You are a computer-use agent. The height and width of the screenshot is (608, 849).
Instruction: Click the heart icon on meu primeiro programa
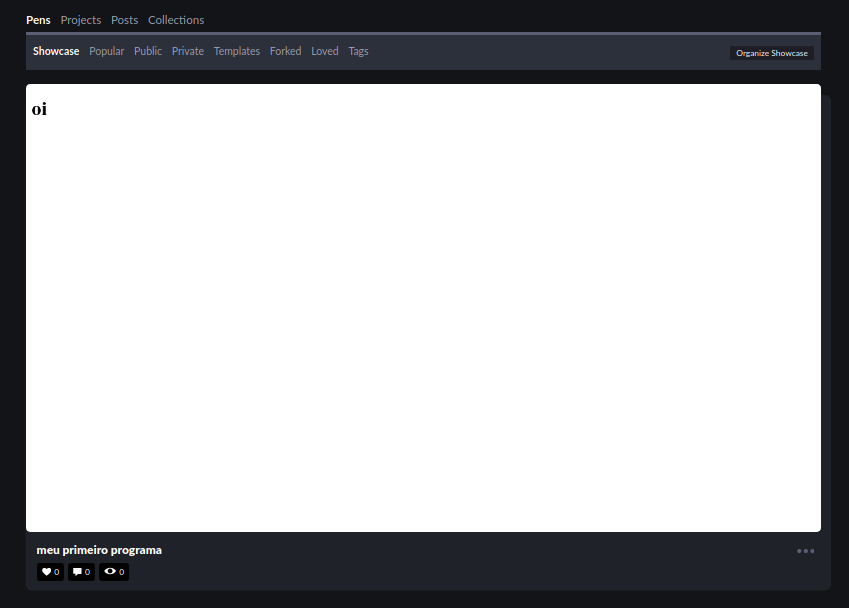pyautogui.click(x=49, y=571)
